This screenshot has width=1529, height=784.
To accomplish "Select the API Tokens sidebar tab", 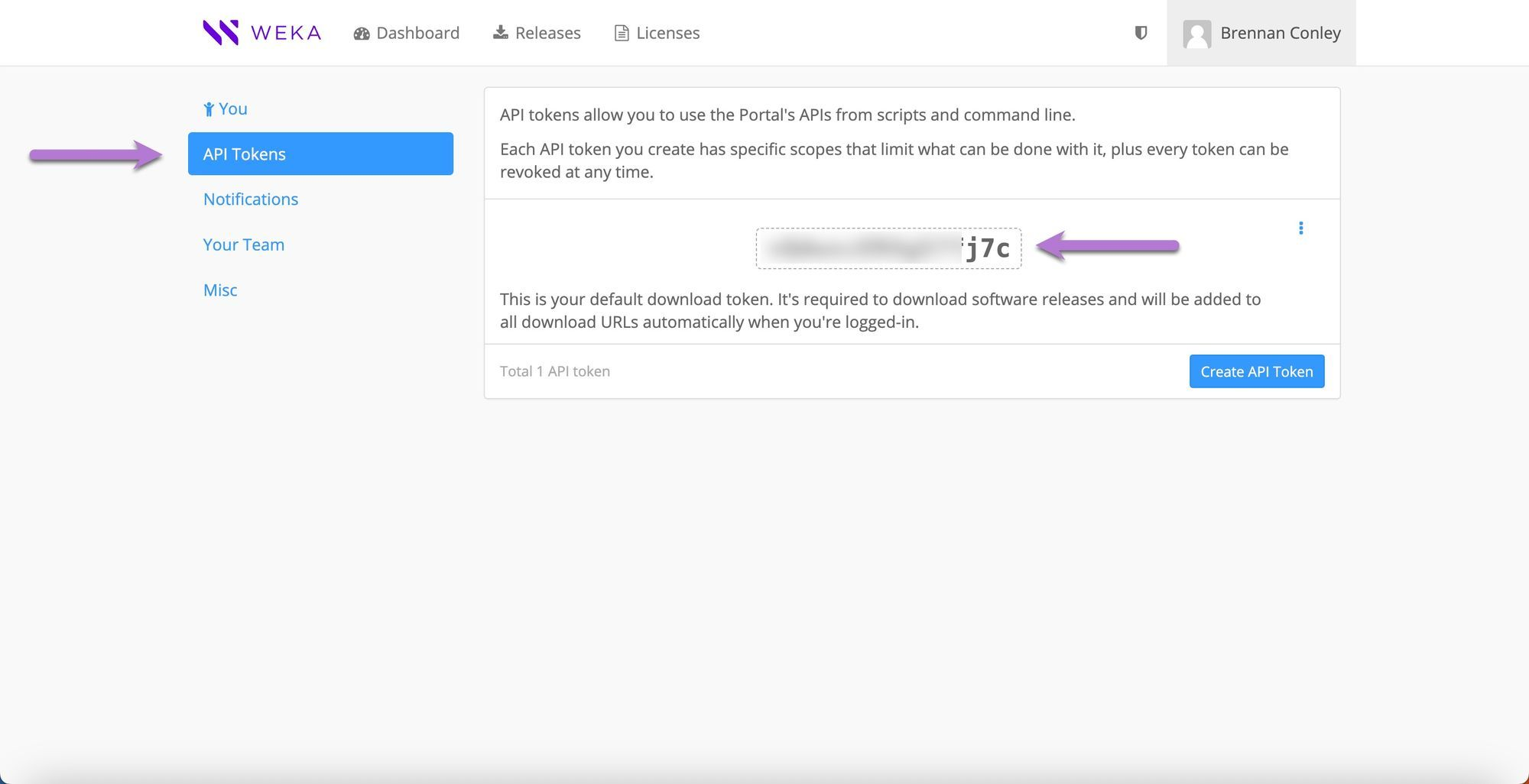I will (x=320, y=154).
